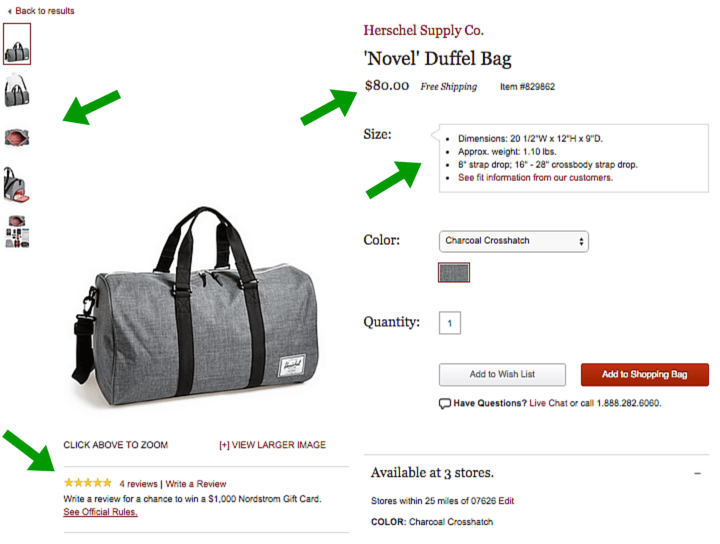Viewport: 720px width, 544px height.
Task: Collapse the Available at 3 stores section
Action: click(x=698, y=473)
